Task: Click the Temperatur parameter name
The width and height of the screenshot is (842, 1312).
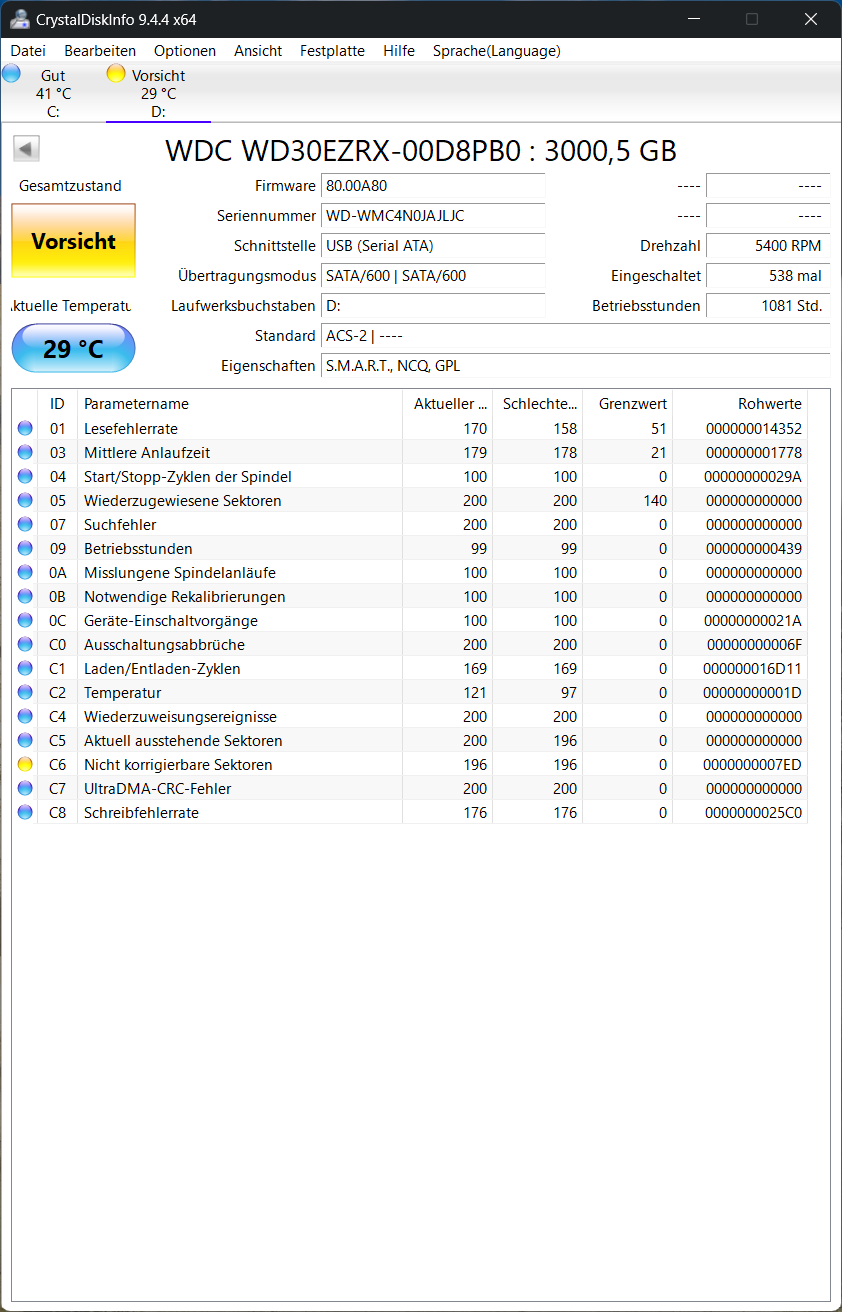Action: coord(122,693)
